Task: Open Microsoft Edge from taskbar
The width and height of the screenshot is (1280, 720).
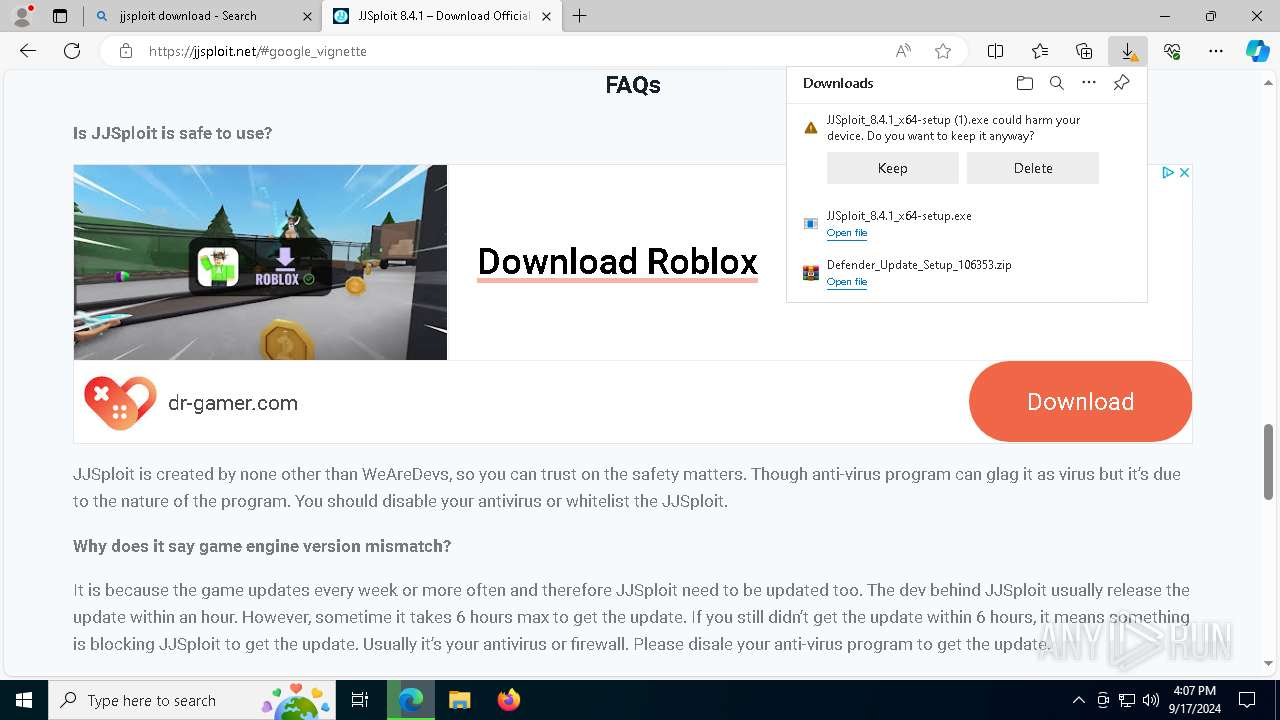Action: click(x=411, y=700)
